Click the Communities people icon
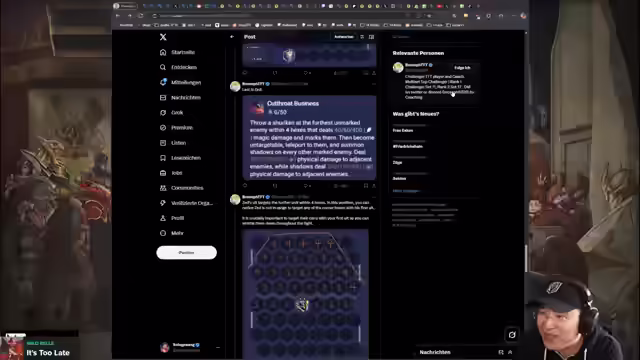 (x=163, y=188)
